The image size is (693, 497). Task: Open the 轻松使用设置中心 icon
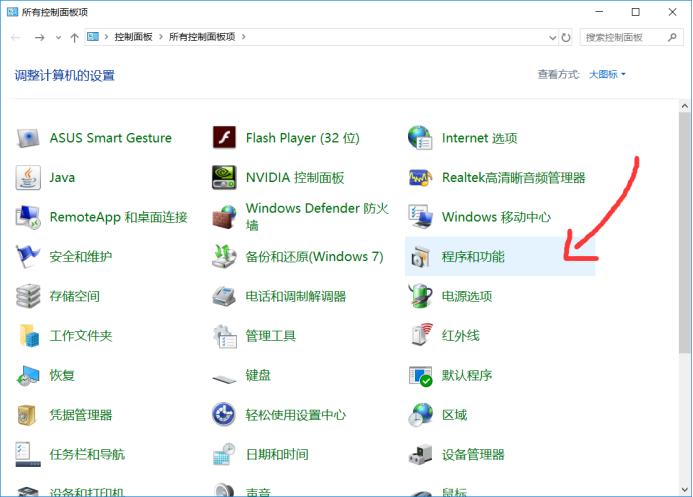tap(224, 415)
